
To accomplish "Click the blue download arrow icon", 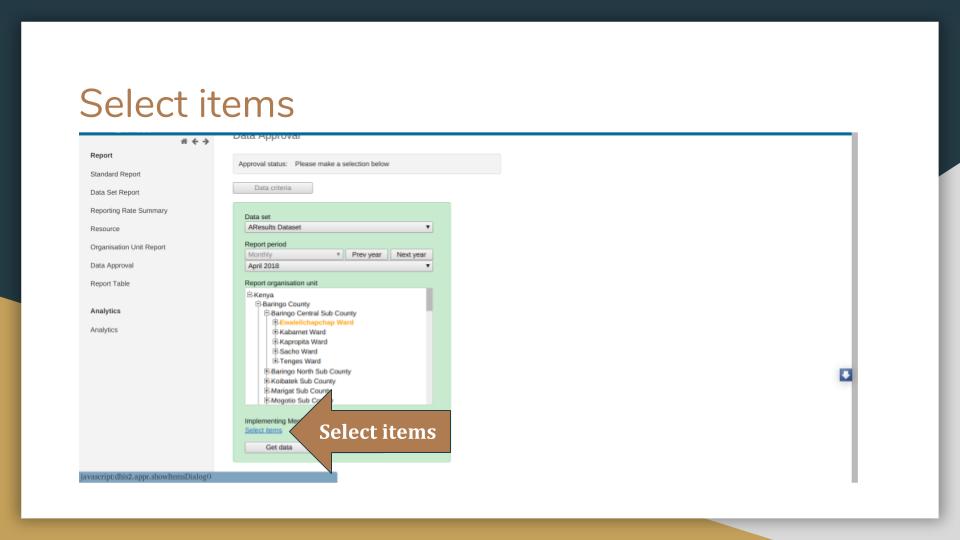I will pyautogui.click(x=846, y=375).
